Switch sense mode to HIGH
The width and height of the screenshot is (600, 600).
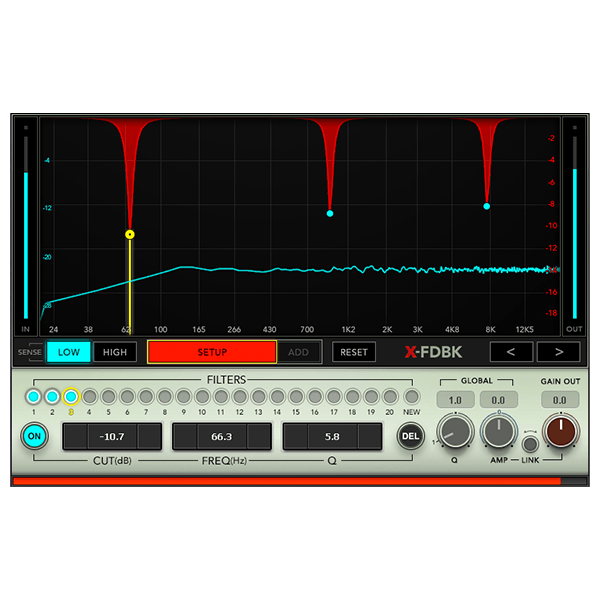[115, 352]
